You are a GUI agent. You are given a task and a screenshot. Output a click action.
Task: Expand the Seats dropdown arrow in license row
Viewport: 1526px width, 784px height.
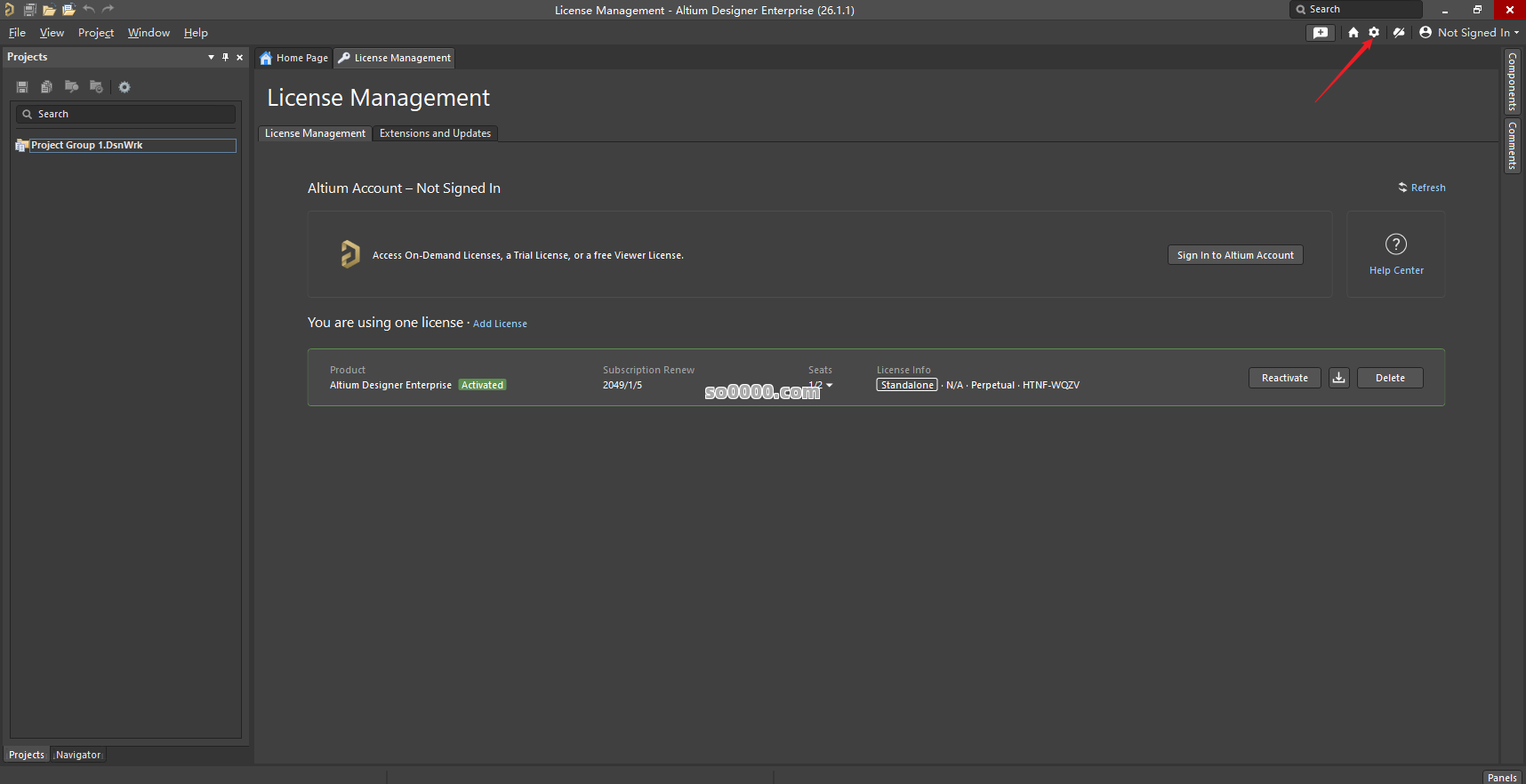(x=829, y=385)
